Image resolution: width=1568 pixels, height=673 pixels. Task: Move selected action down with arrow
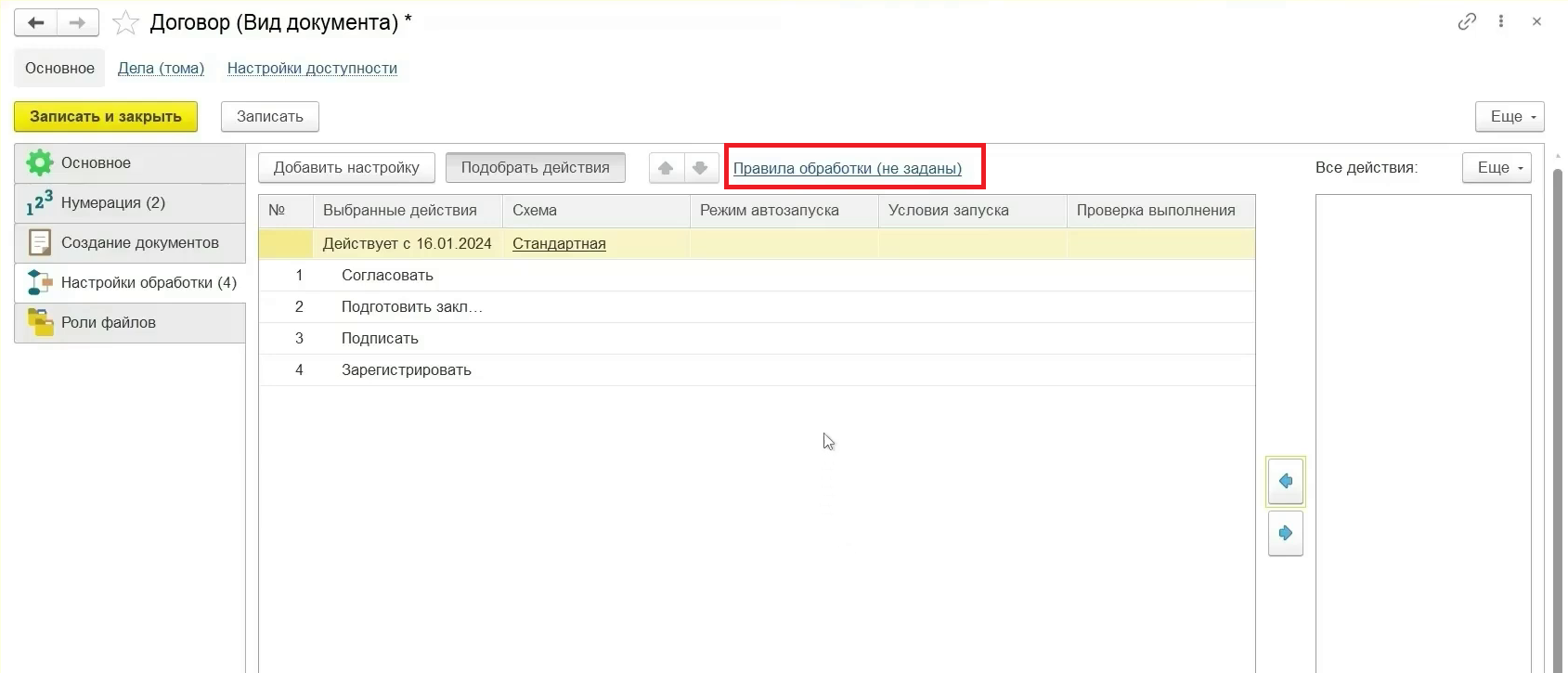click(701, 168)
